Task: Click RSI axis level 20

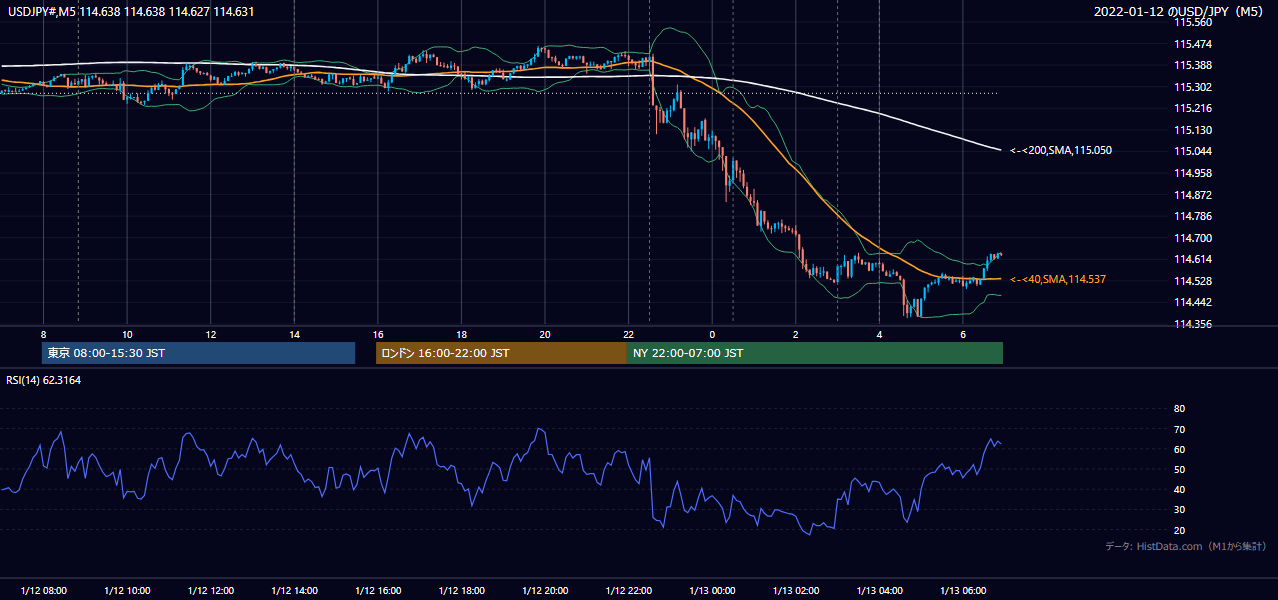Action: [x=1179, y=530]
